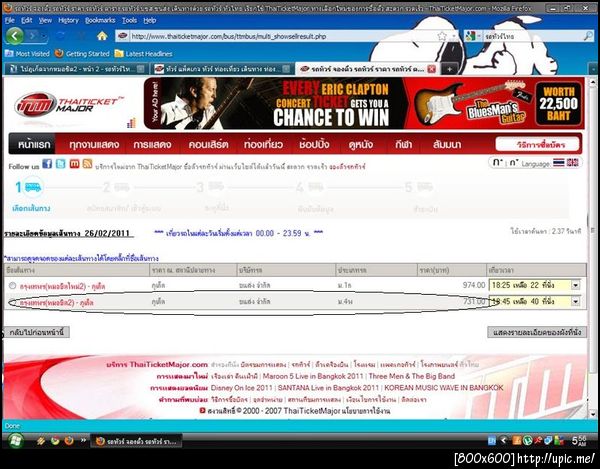600x469 pixels.
Task: Open the Facebook follow icon
Action: click(47, 164)
